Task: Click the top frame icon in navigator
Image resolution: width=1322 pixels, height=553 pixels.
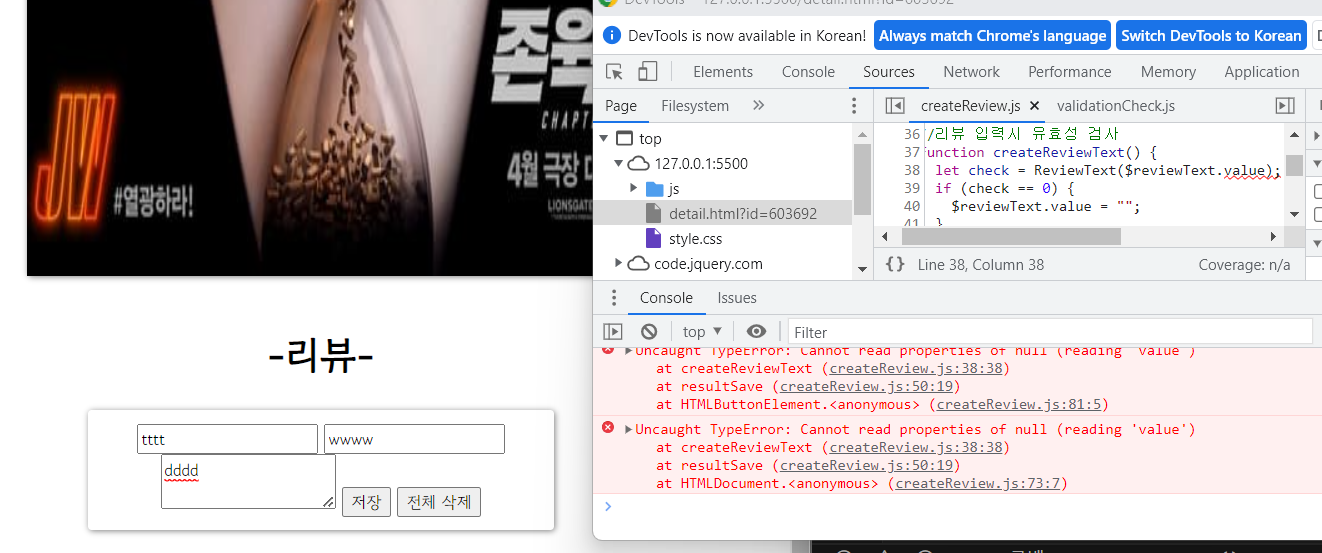Action: [x=624, y=139]
